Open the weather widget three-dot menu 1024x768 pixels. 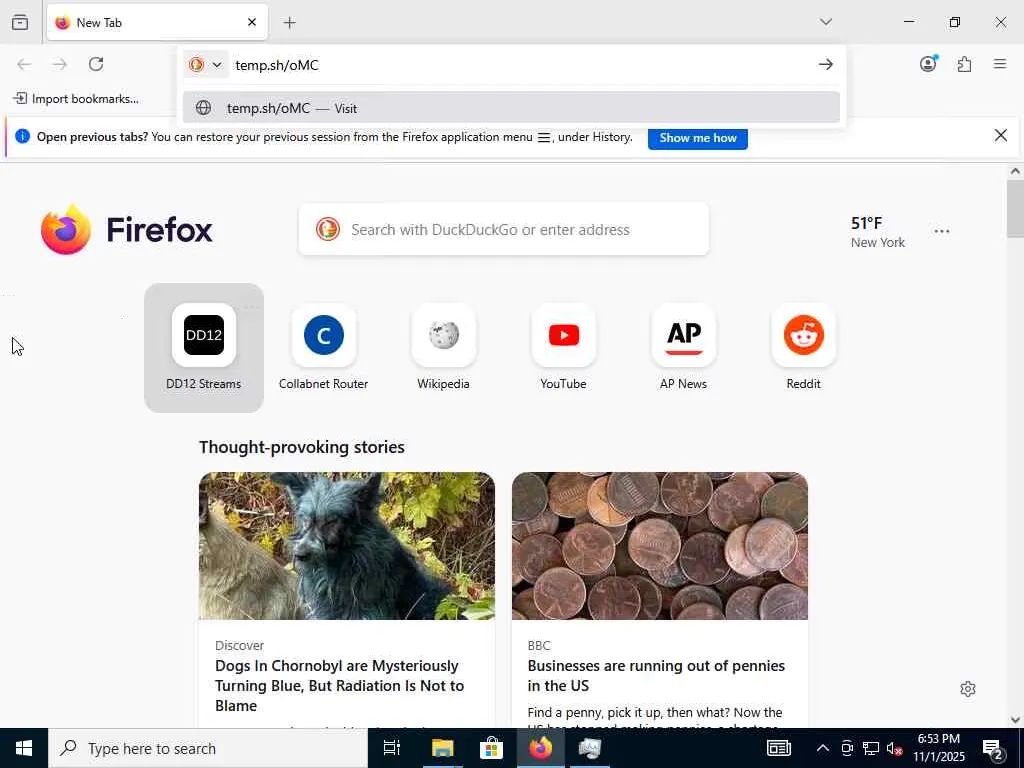[942, 231]
